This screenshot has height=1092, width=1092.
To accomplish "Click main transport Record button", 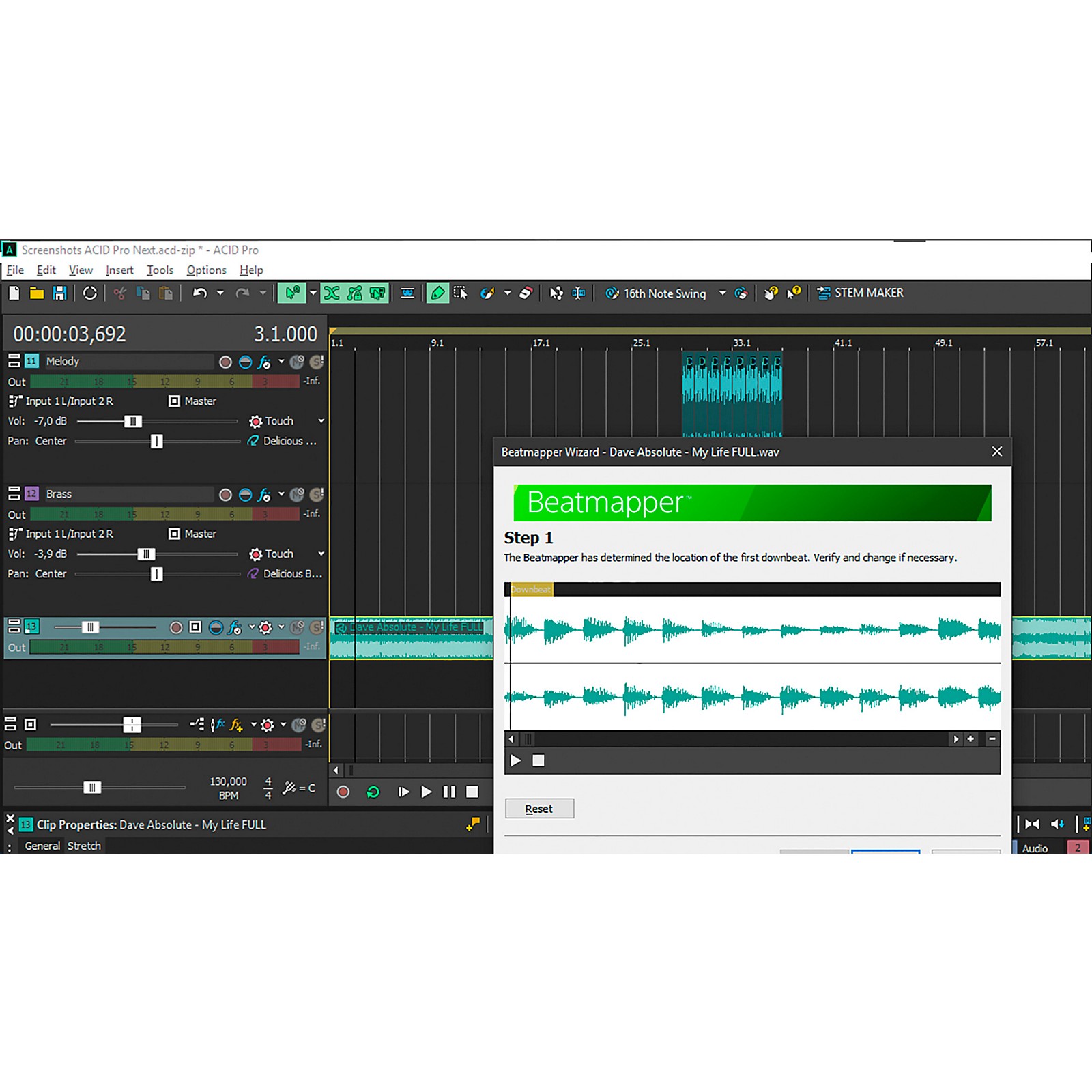I will [343, 792].
